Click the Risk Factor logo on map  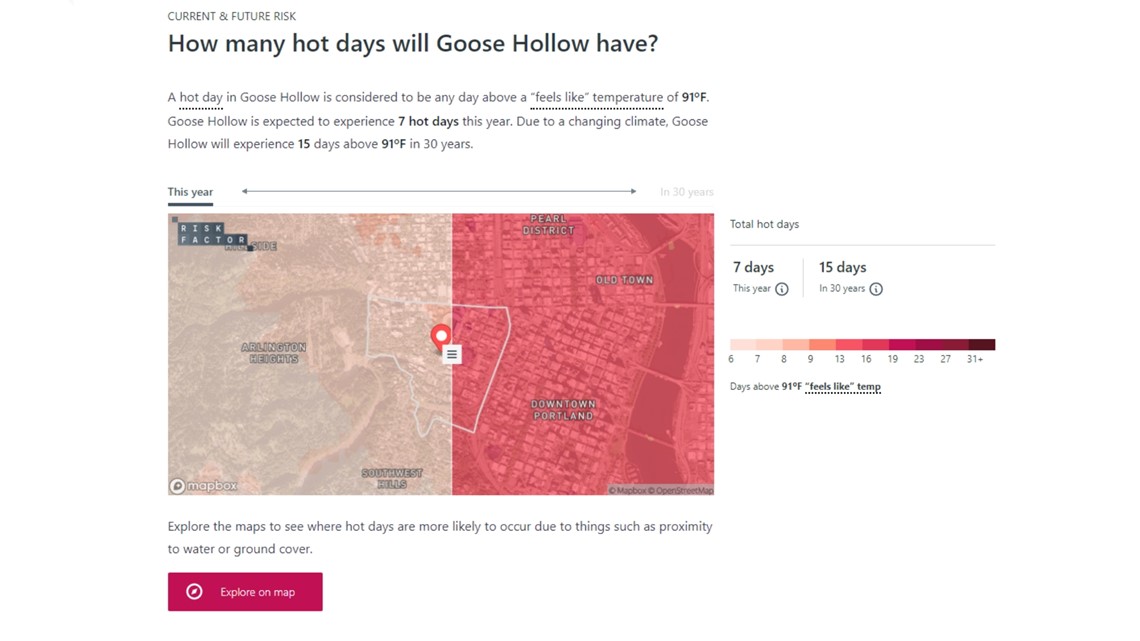[x=212, y=234]
